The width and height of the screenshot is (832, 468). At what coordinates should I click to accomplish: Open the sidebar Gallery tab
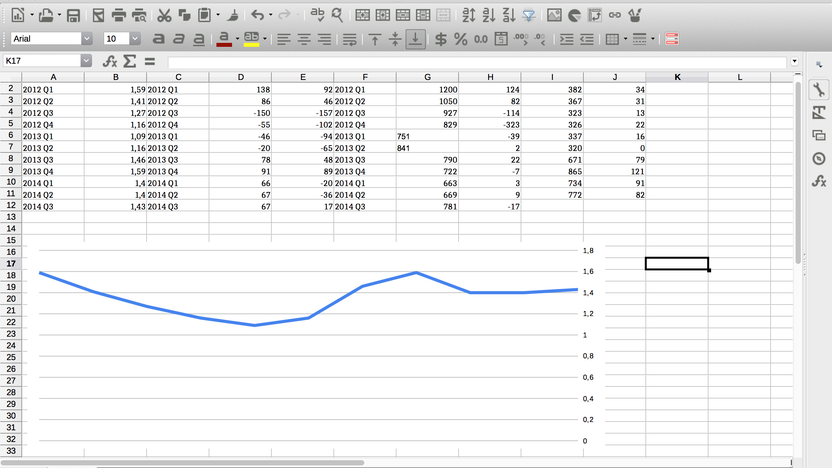pos(819,135)
